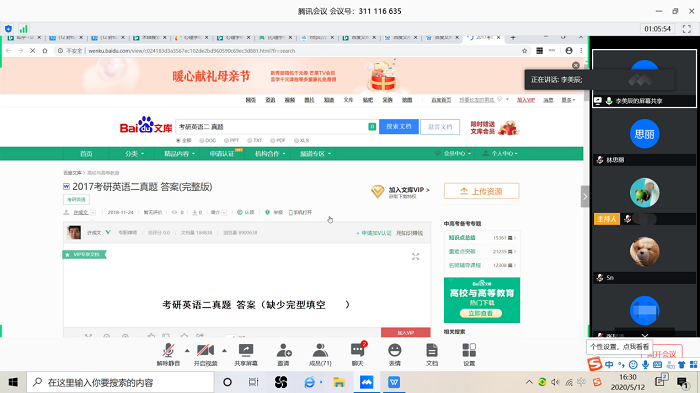Expand video options arrow beside camera
Screen dimensions: 700x393
224,350
